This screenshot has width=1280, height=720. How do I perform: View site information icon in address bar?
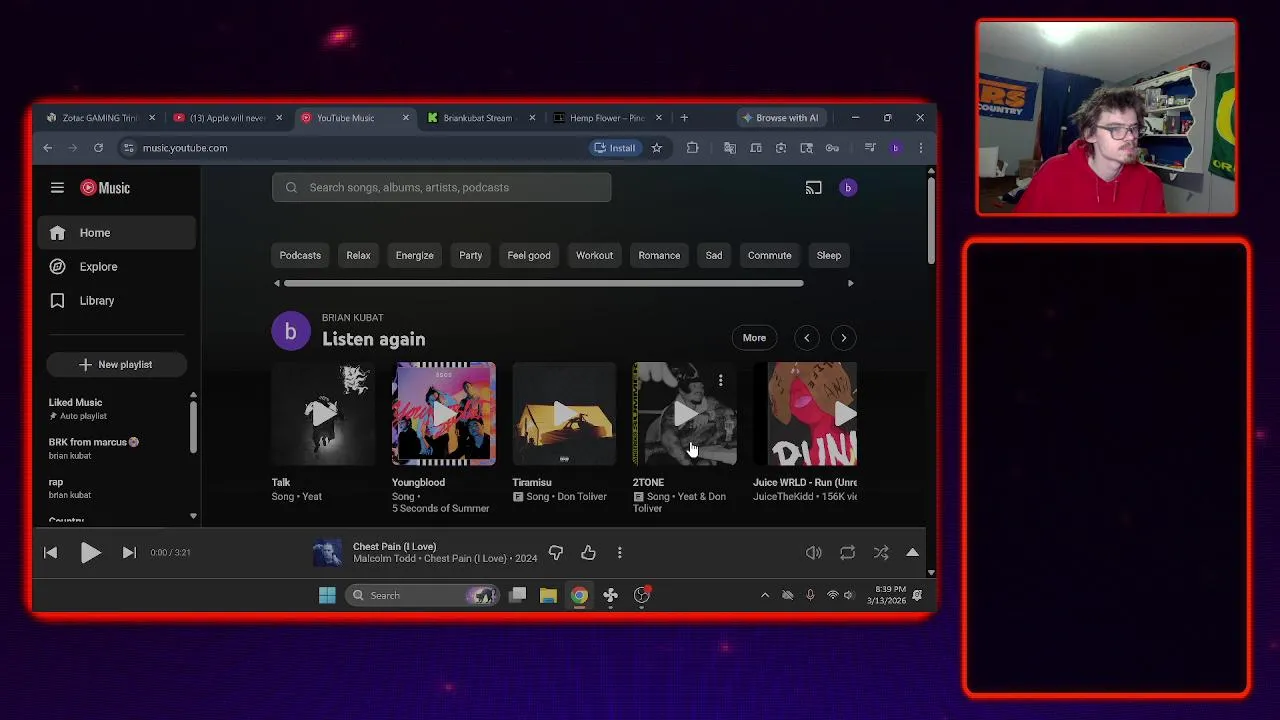[x=128, y=147]
